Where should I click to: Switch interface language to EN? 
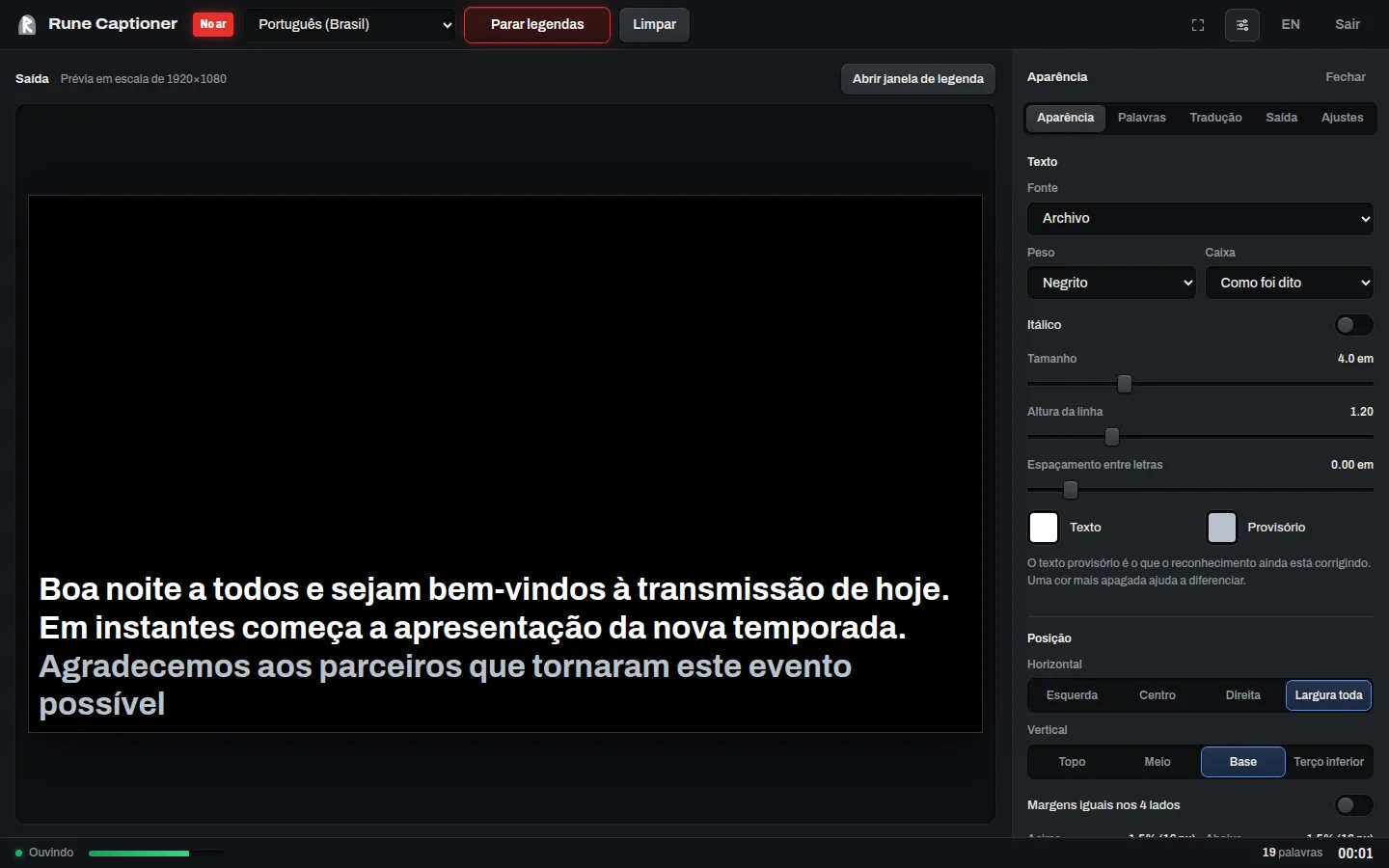1291,25
